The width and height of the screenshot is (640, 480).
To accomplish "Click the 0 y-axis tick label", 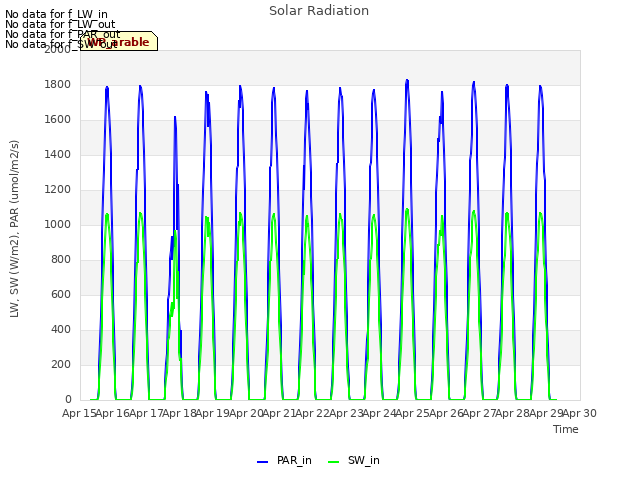I will click(68, 399).
